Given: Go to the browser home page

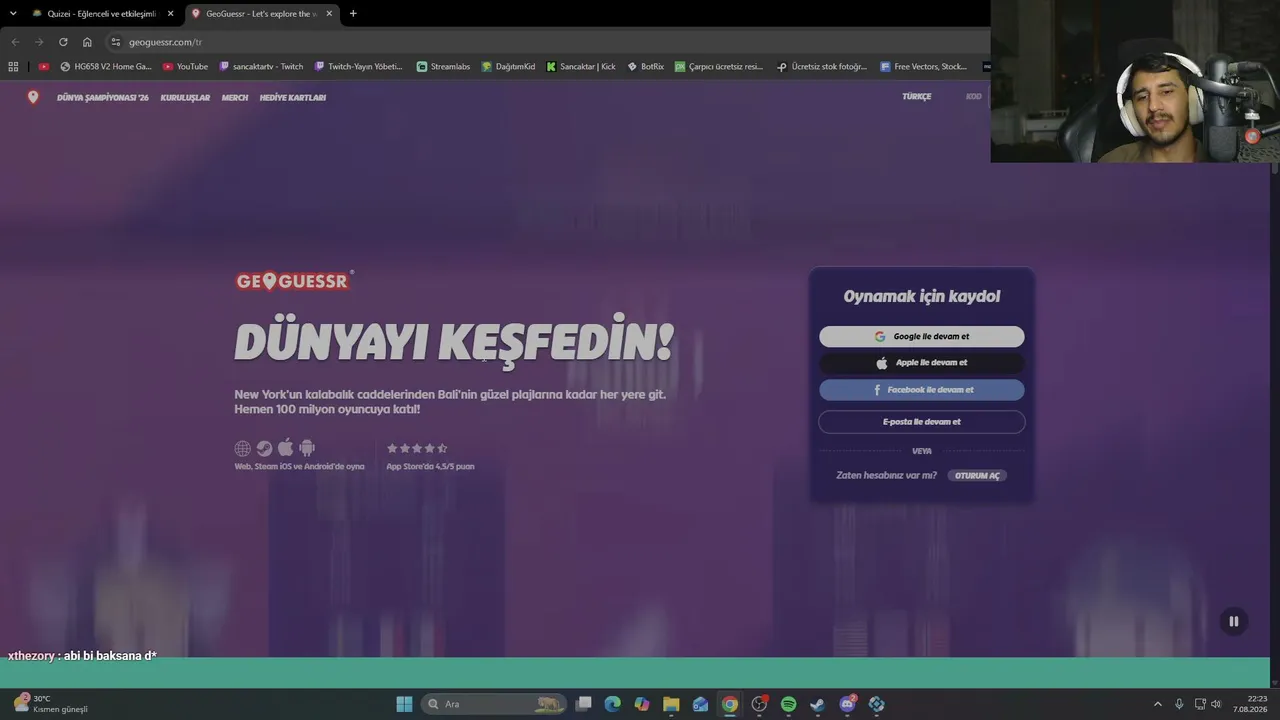Looking at the screenshot, I should pyautogui.click(x=87, y=42).
